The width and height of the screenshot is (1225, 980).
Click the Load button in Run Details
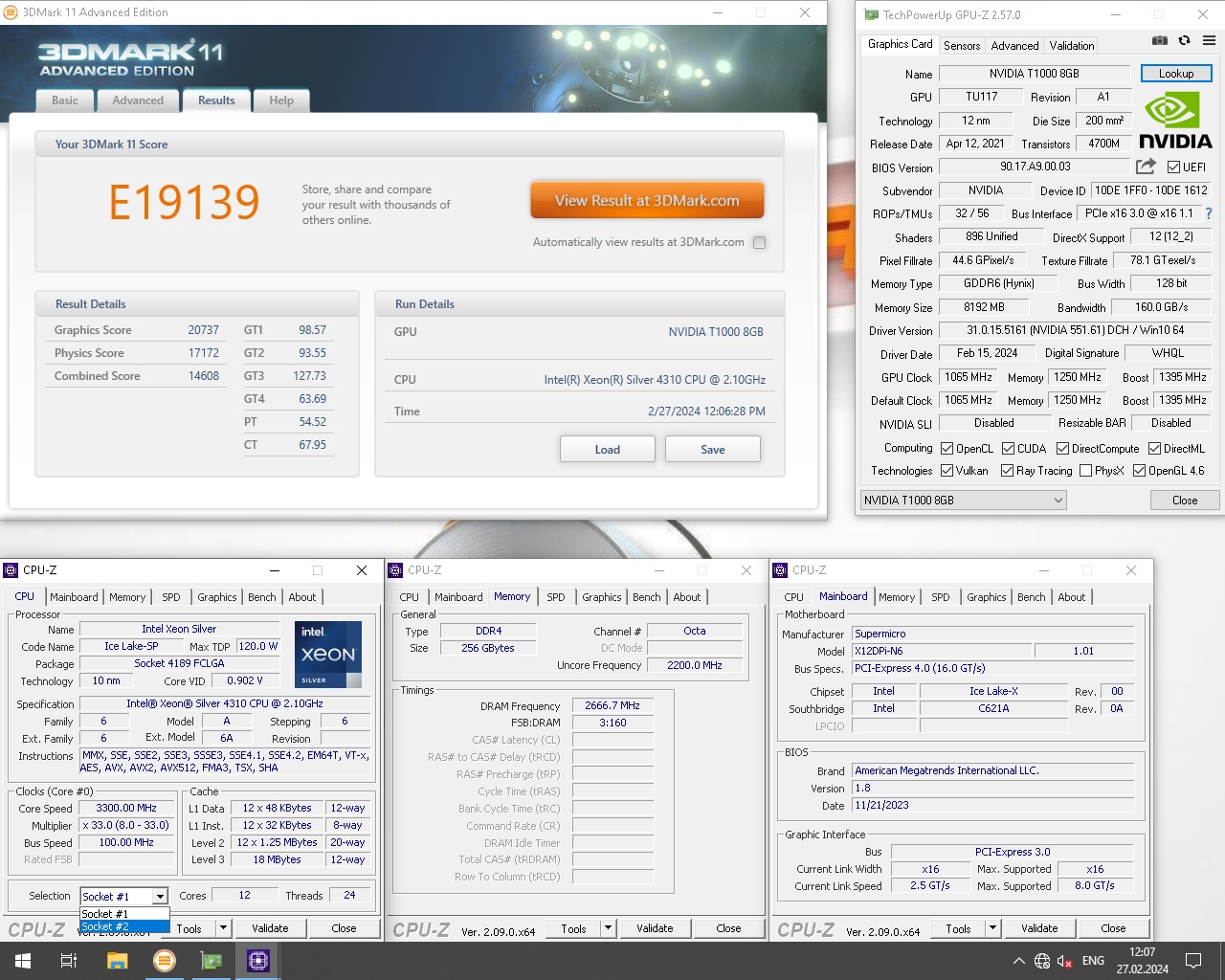pos(608,449)
